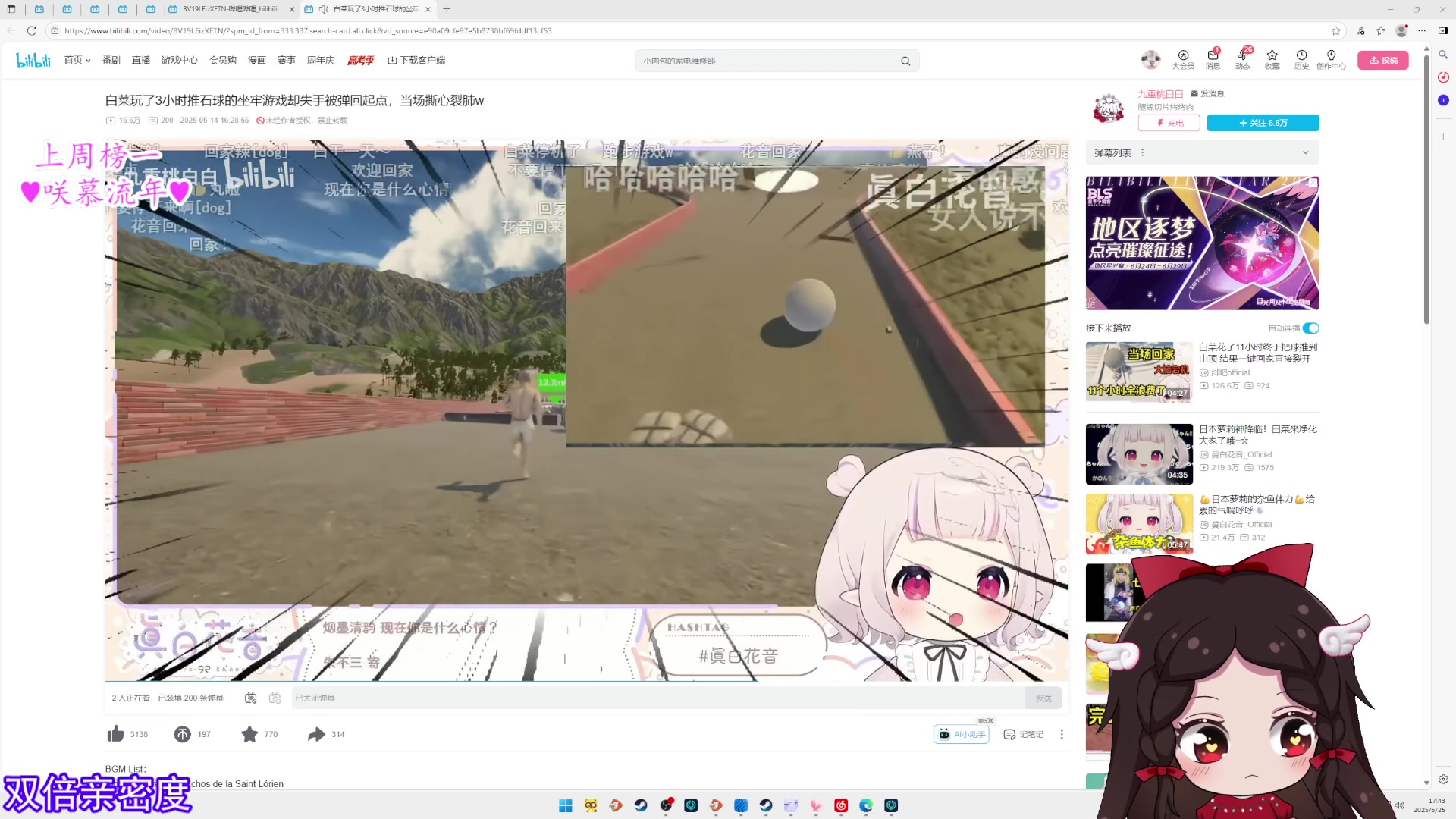Open the browser tab actions menu

[x=11, y=9]
